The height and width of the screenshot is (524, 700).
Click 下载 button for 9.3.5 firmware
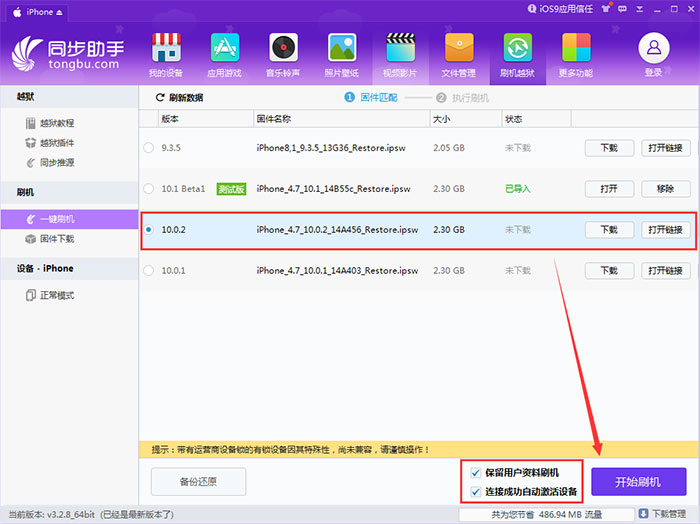609,148
